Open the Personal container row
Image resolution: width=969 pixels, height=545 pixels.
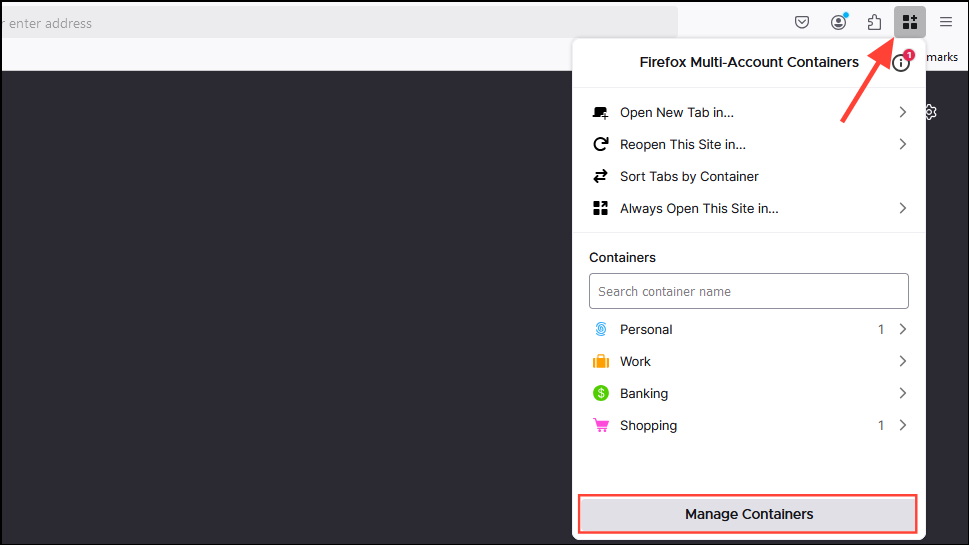coord(748,329)
